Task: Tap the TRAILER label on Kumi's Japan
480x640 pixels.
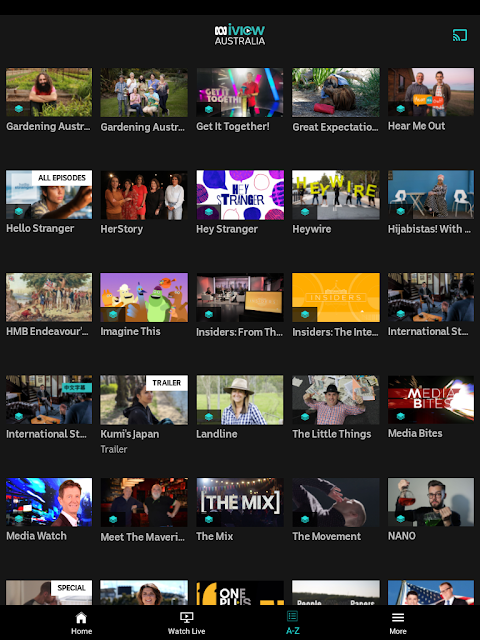Action: tap(167, 383)
